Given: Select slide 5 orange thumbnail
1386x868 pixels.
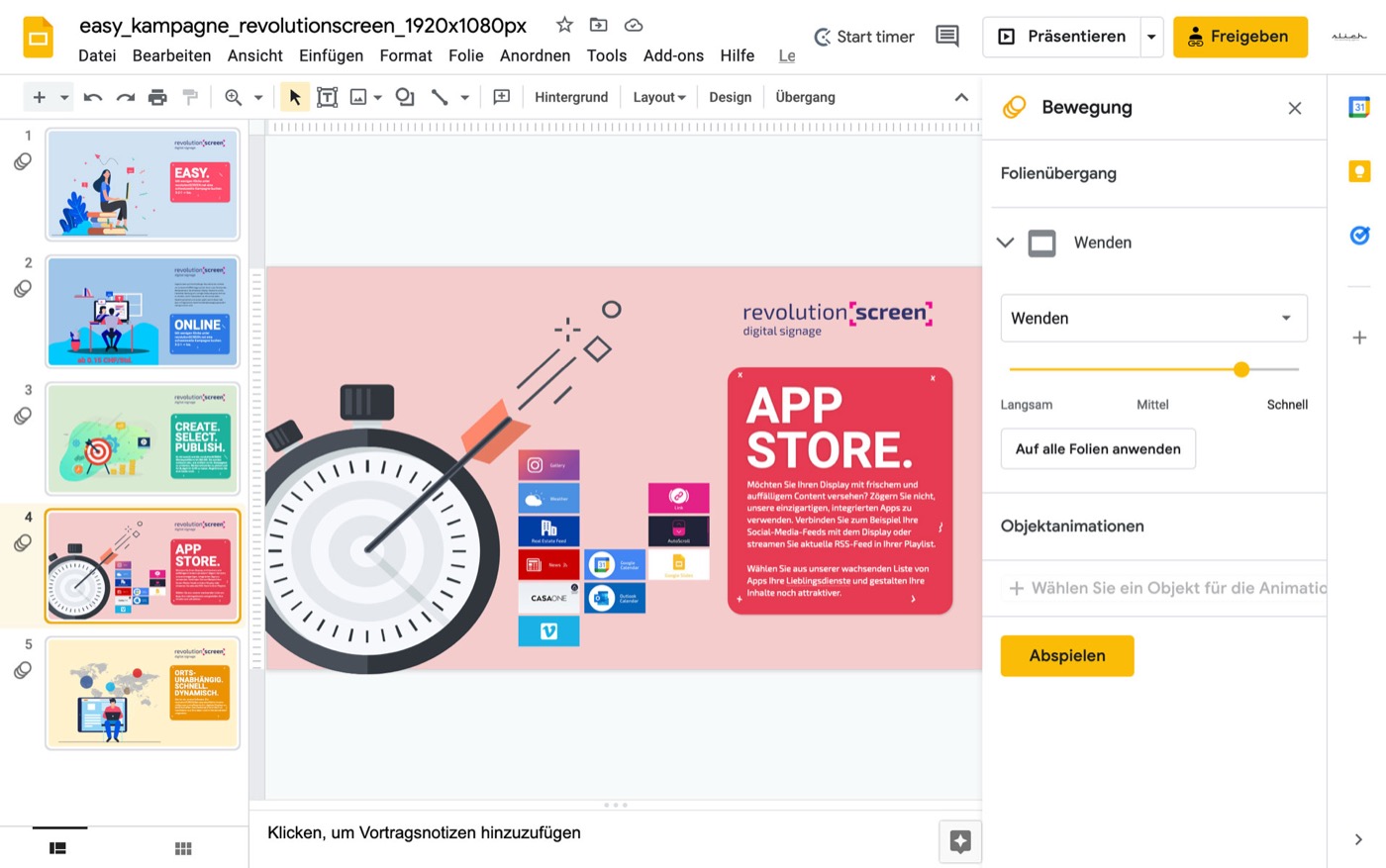Looking at the screenshot, I should pos(143,693).
